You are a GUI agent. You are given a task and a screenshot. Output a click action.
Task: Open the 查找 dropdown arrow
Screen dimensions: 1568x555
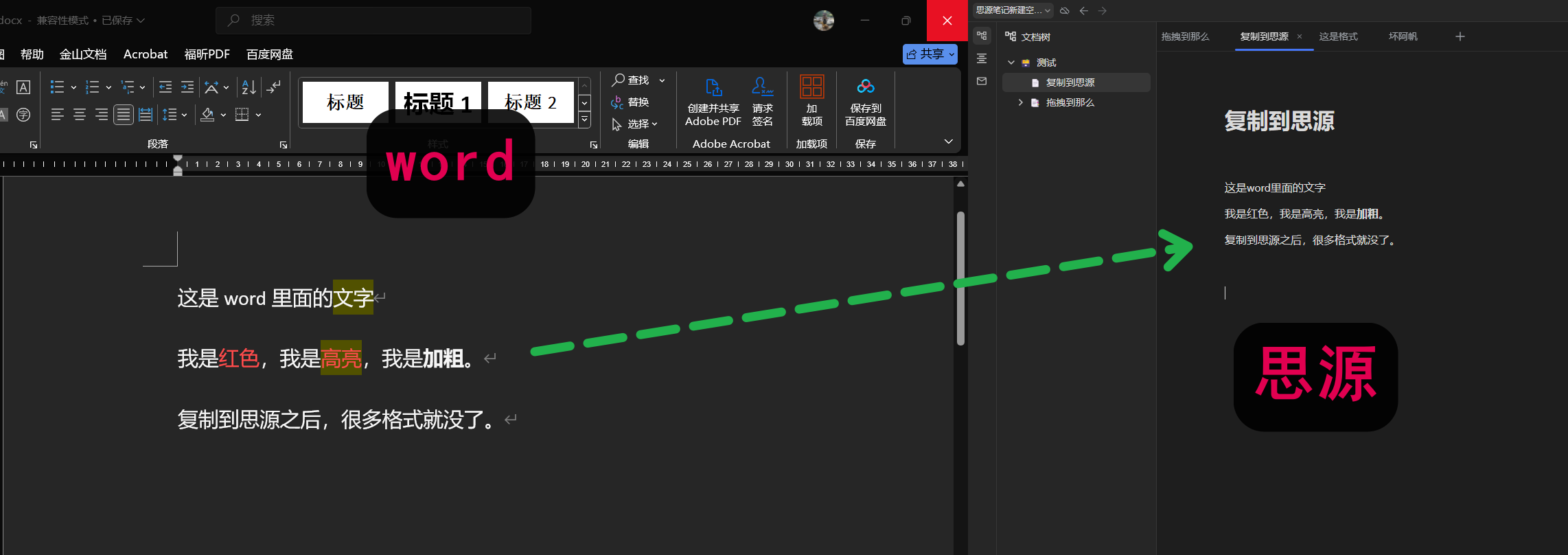[662, 81]
